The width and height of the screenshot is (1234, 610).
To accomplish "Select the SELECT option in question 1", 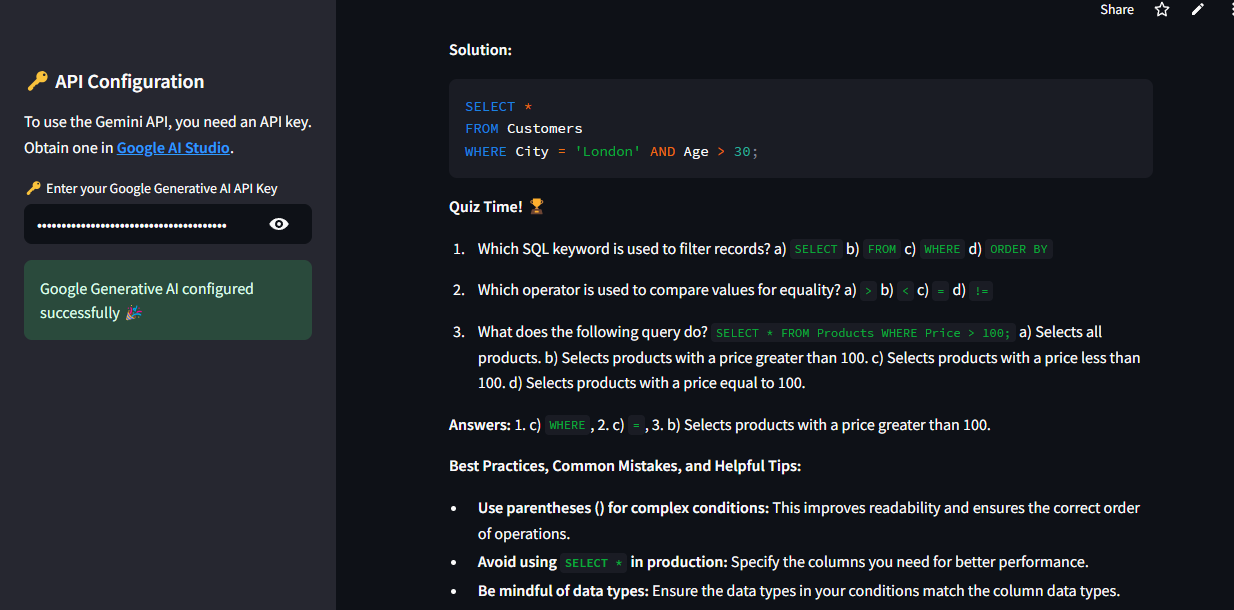I will 816,249.
